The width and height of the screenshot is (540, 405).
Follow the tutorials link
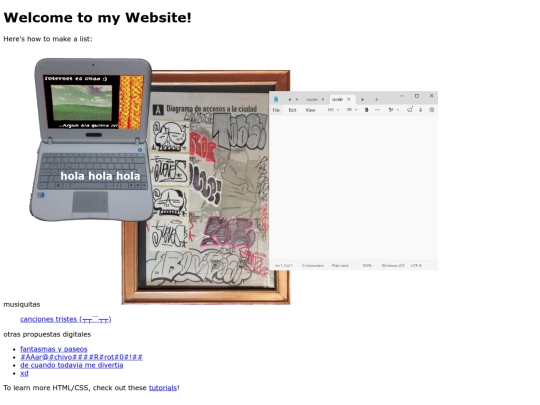pyautogui.click(x=163, y=388)
